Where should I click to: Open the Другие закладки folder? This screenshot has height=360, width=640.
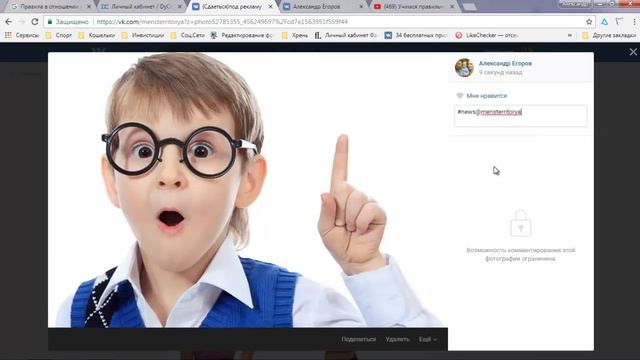coord(609,36)
